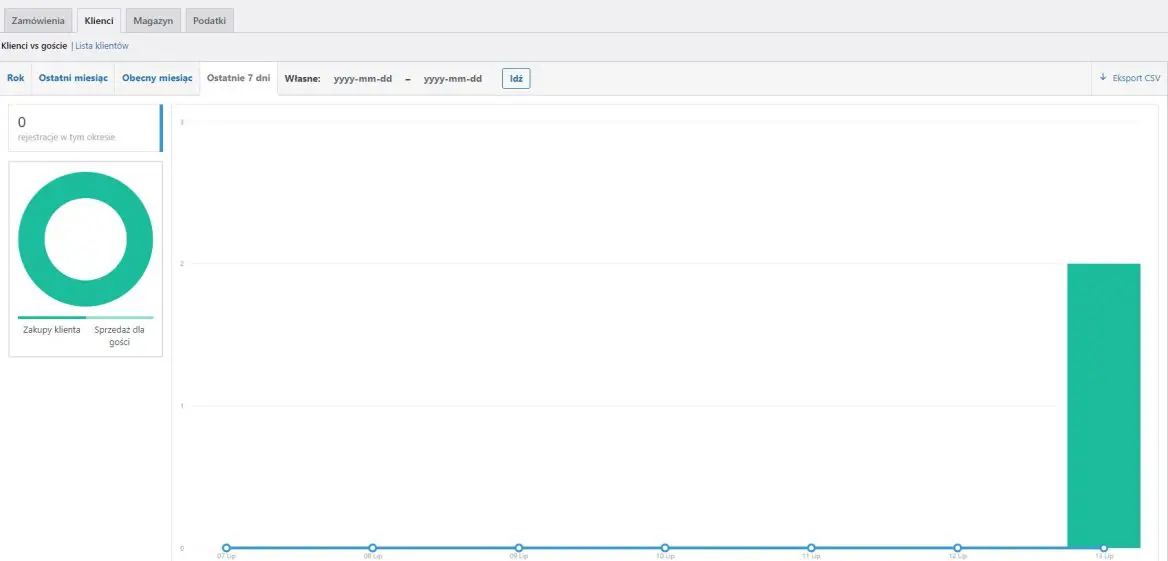Open the Lista klientów link
Screen dimensions: 1168x561
coord(102,46)
